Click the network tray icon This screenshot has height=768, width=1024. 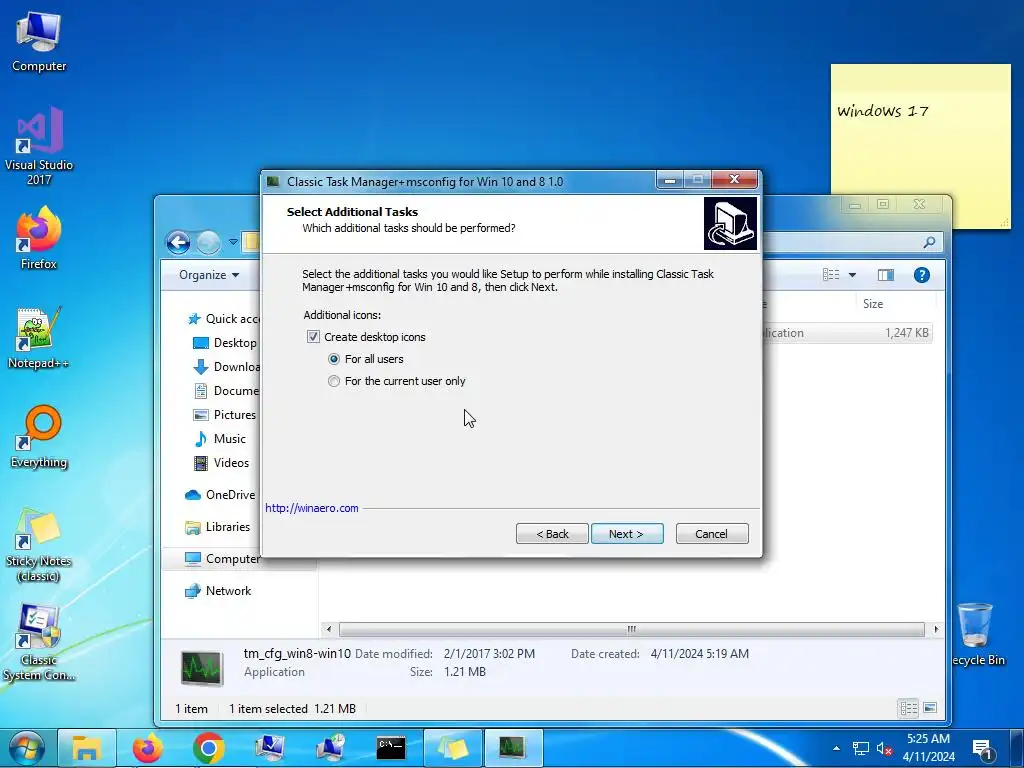click(861, 748)
